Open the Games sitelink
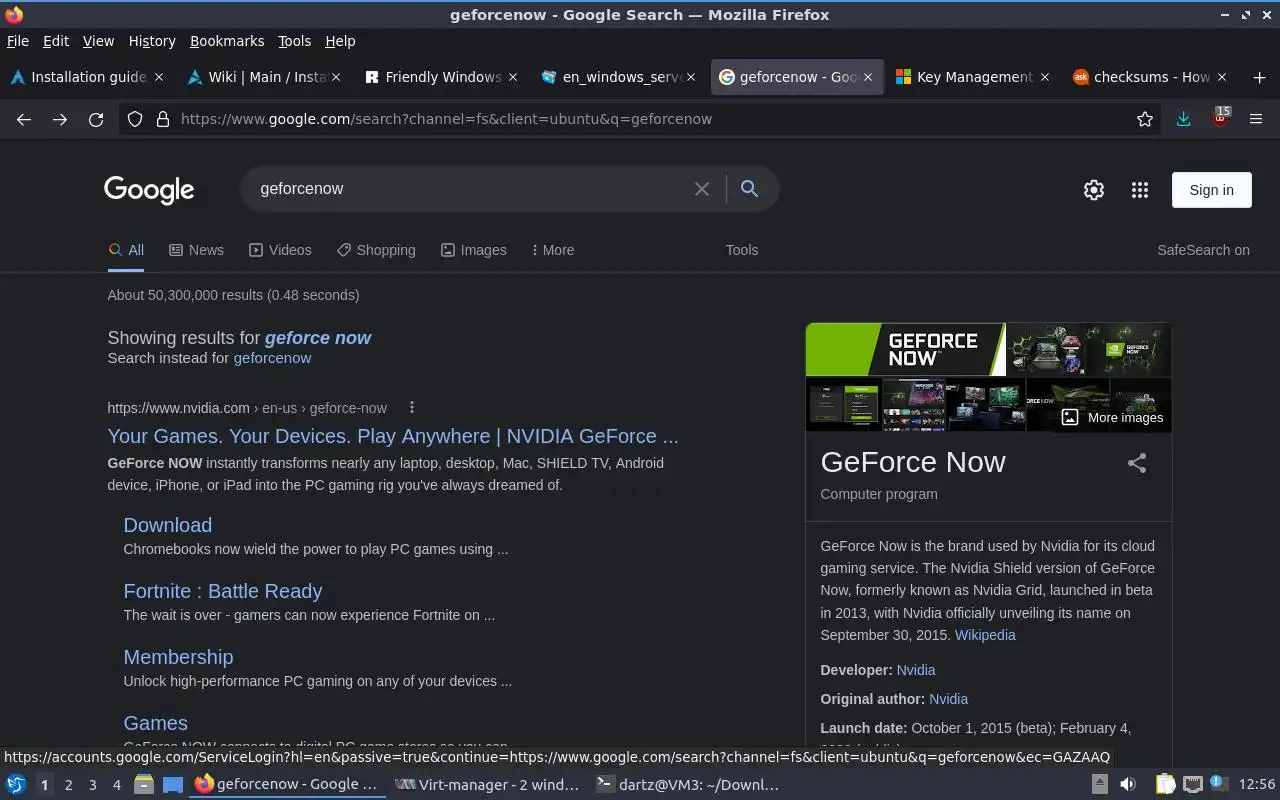This screenshot has width=1280, height=800. point(155,723)
